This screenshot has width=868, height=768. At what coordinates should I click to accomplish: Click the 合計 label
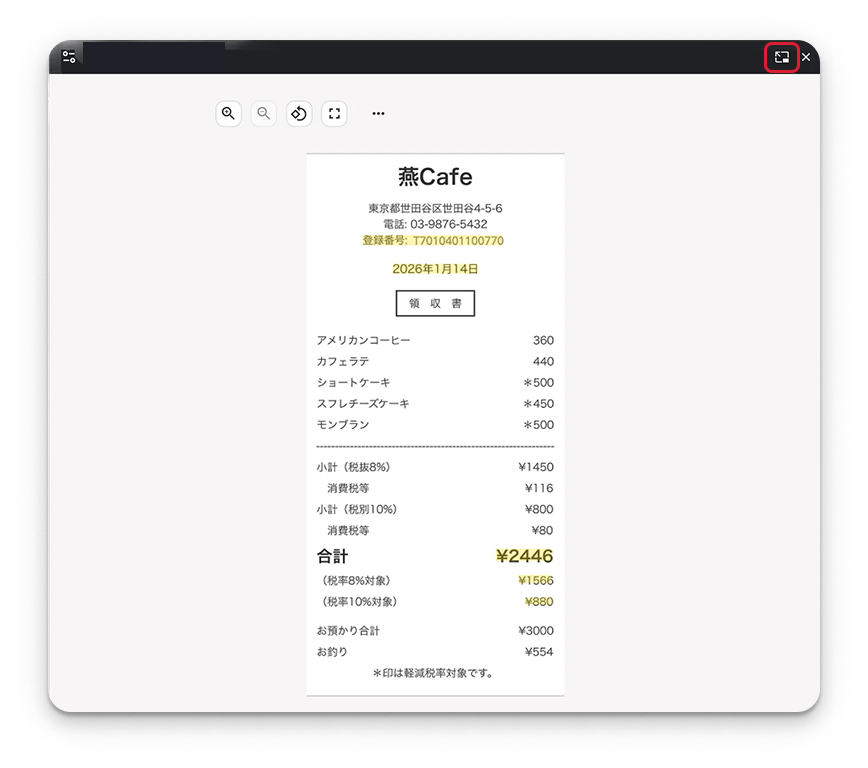point(332,556)
